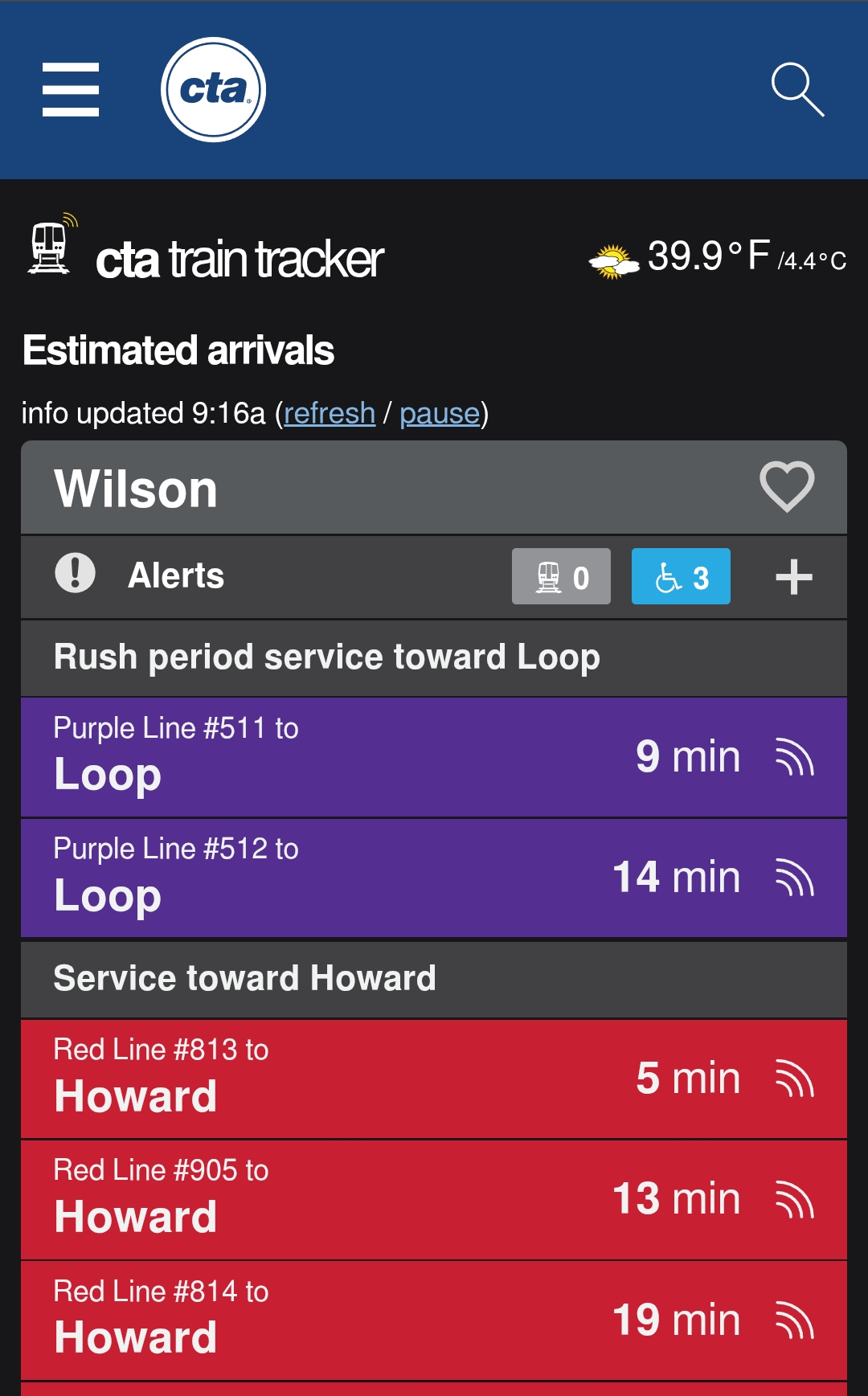Click the Rush period service toward Loop header
The height and width of the screenshot is (1396, 868).
pyautogui.click(x=326, y=657)
